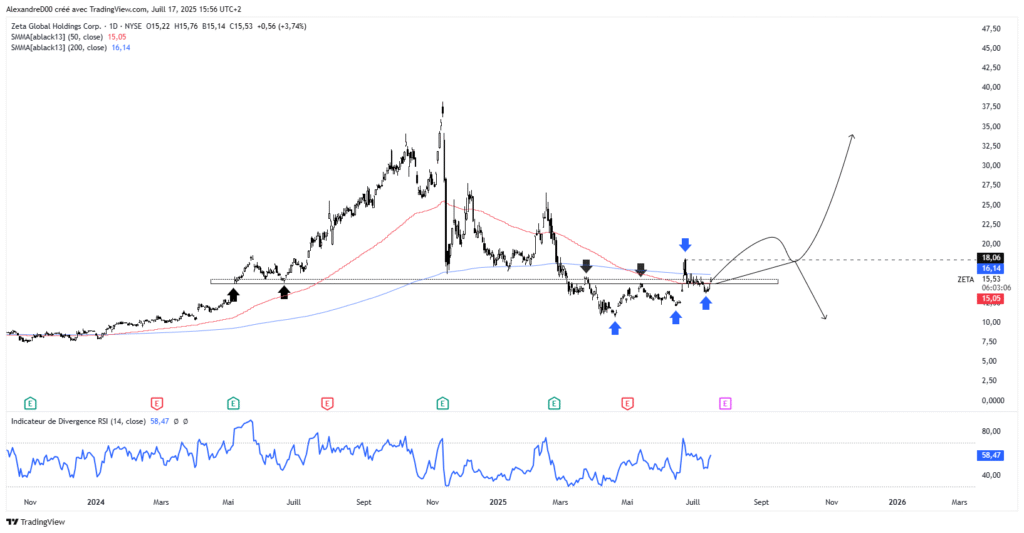Click the 37,50 price scale value
The height and width of the screenshot is (533, 1024).
[991, 106]
